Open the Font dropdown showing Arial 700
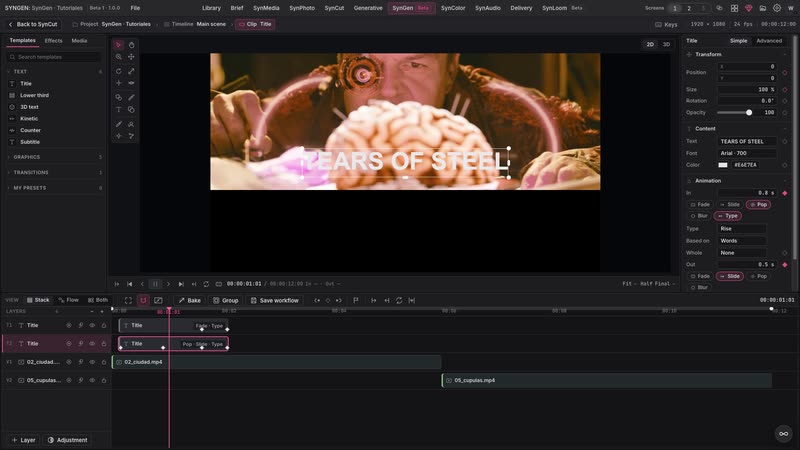The width and height of the screenshot is (800, 450). coord(747,153)
